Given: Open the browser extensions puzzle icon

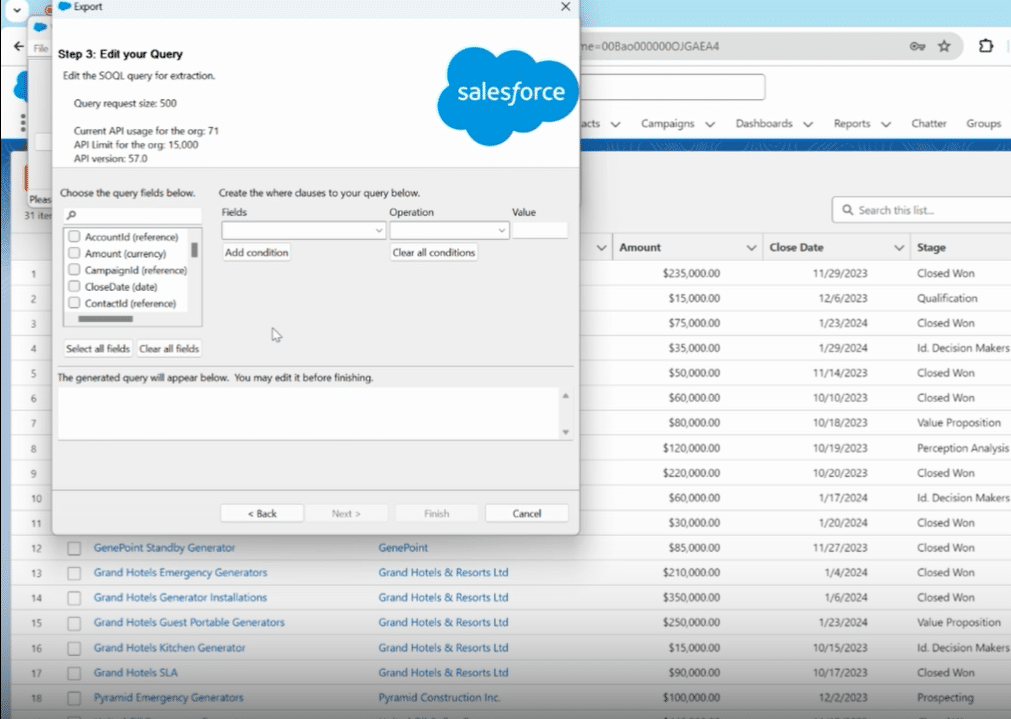Looking at the screenshot, I should pos(986,46).
